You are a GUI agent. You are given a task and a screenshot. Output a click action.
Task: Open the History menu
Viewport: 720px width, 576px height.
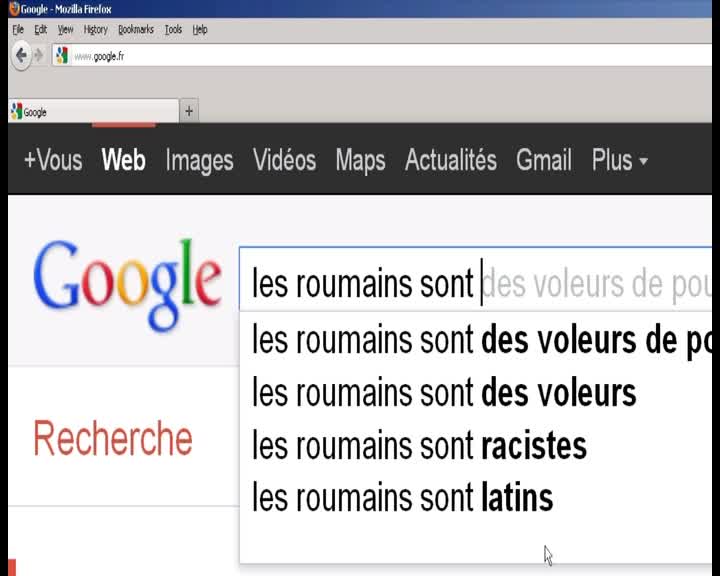click(96, 30)
